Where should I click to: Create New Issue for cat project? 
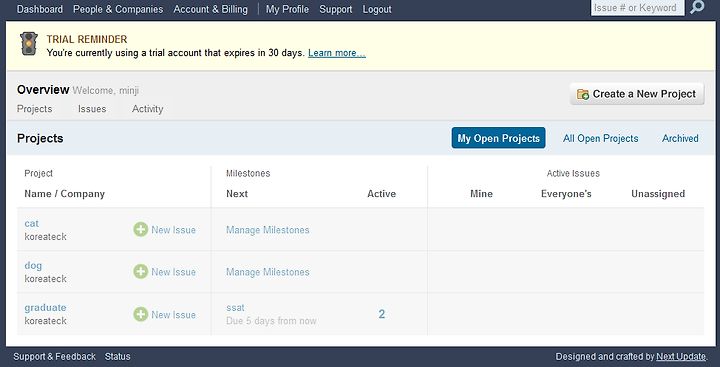point(174,230)
